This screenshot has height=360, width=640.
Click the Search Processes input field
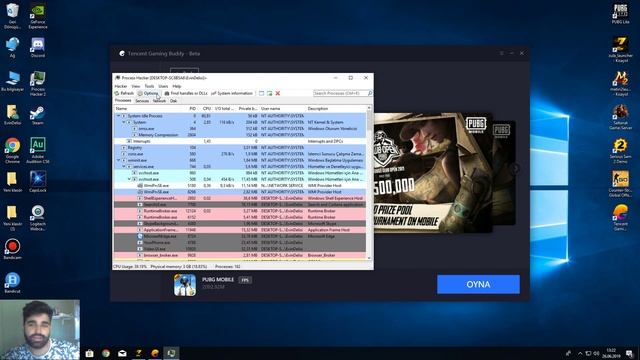[340, 93]
